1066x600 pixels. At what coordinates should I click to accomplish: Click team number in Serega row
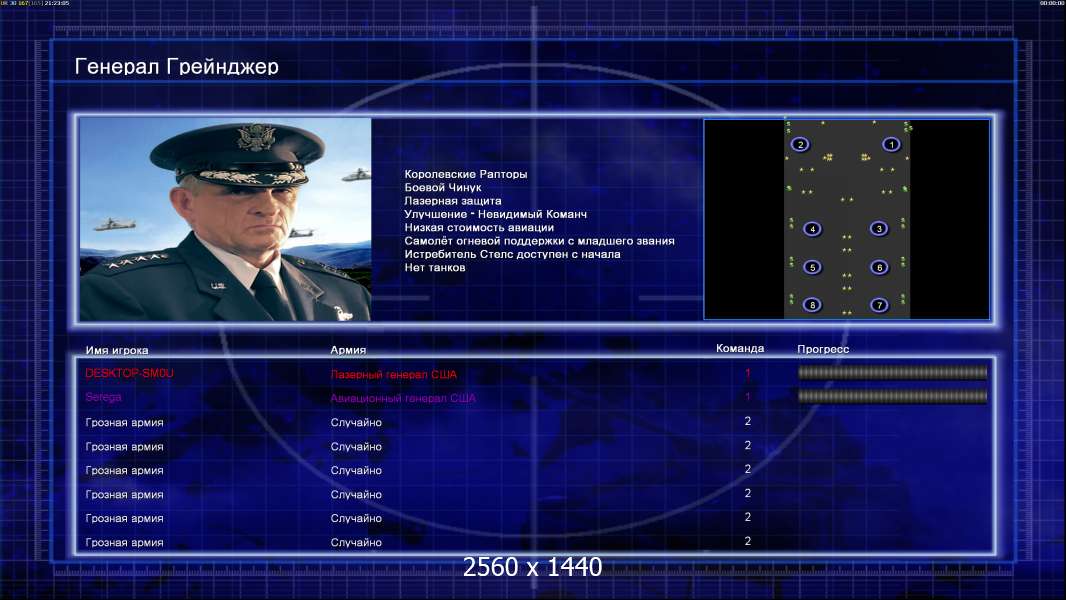tap(747, 397)
